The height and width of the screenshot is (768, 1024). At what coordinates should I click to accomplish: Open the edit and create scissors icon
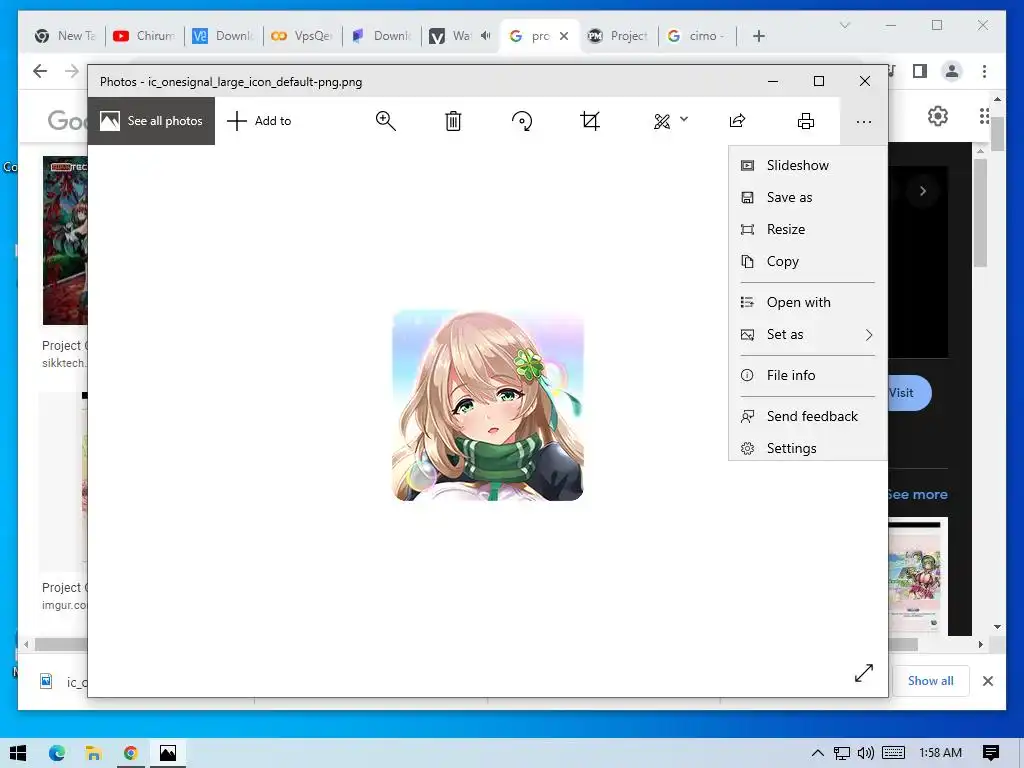coord(662,121)
